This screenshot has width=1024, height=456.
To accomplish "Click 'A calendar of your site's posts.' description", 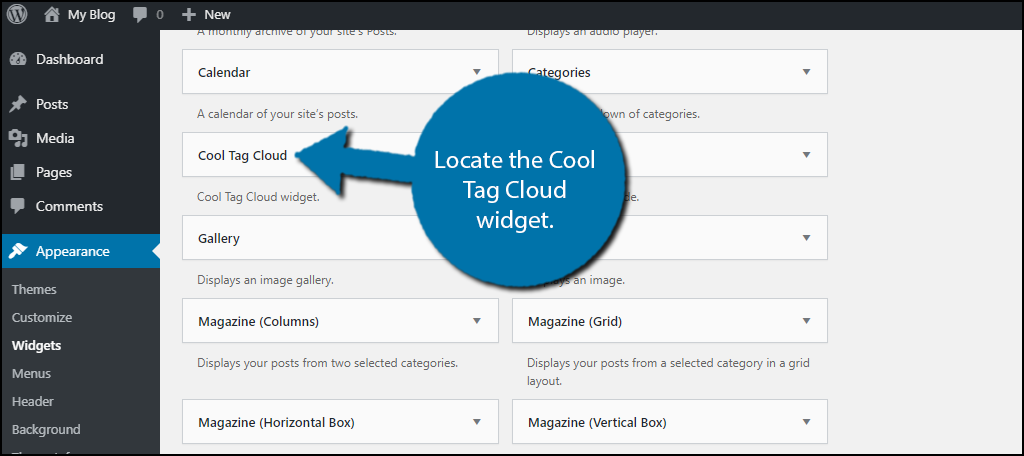I will pyautogui.click(x=278, y=114).
